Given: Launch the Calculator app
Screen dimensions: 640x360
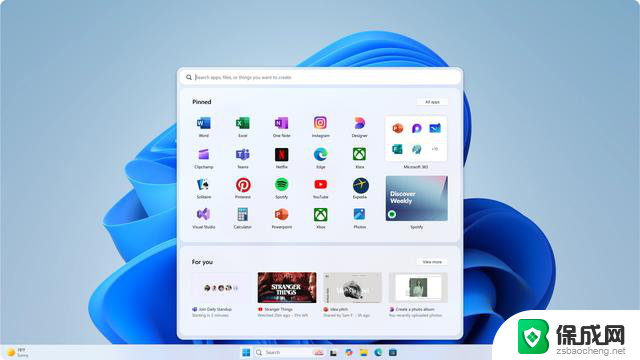Looking at the screenshot, I should [242, 214].
